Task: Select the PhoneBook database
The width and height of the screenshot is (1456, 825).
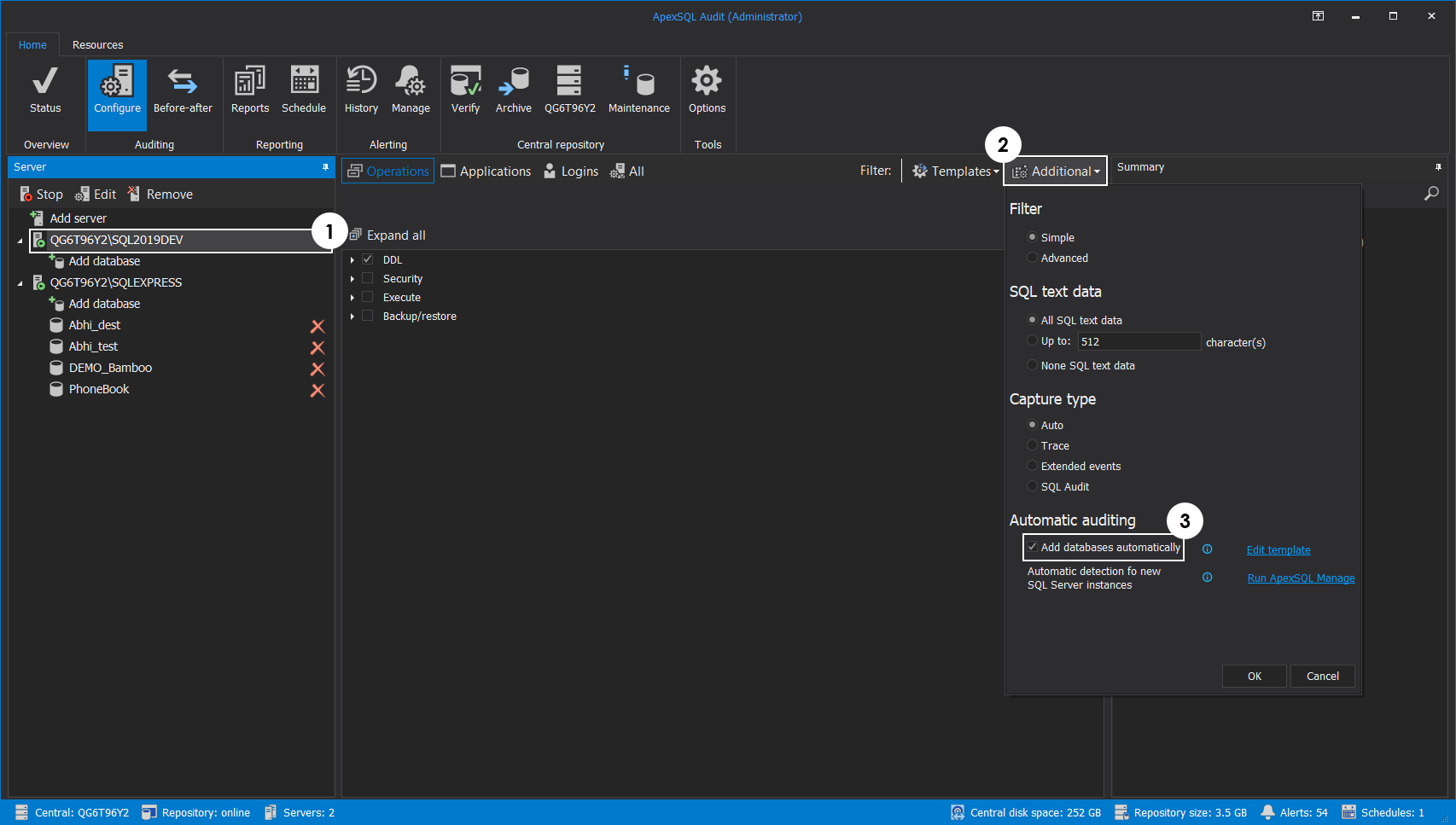Action: point(99,389)
